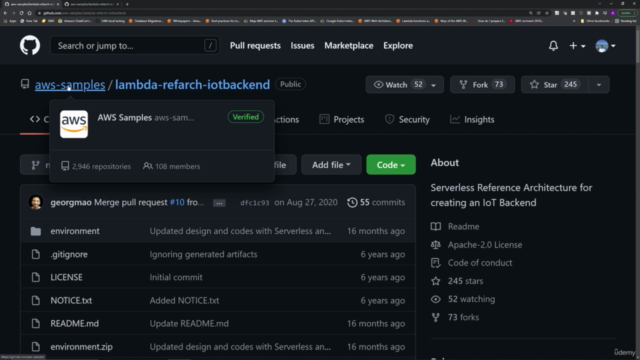Open the user avatar menu
Viewport: 640px width, 360px height.
[605, 46]
